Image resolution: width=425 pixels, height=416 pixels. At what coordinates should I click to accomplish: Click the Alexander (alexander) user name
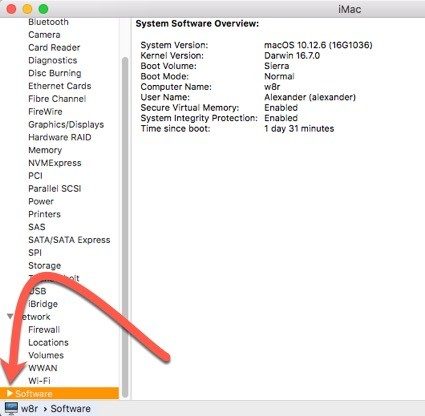[310, 97]
